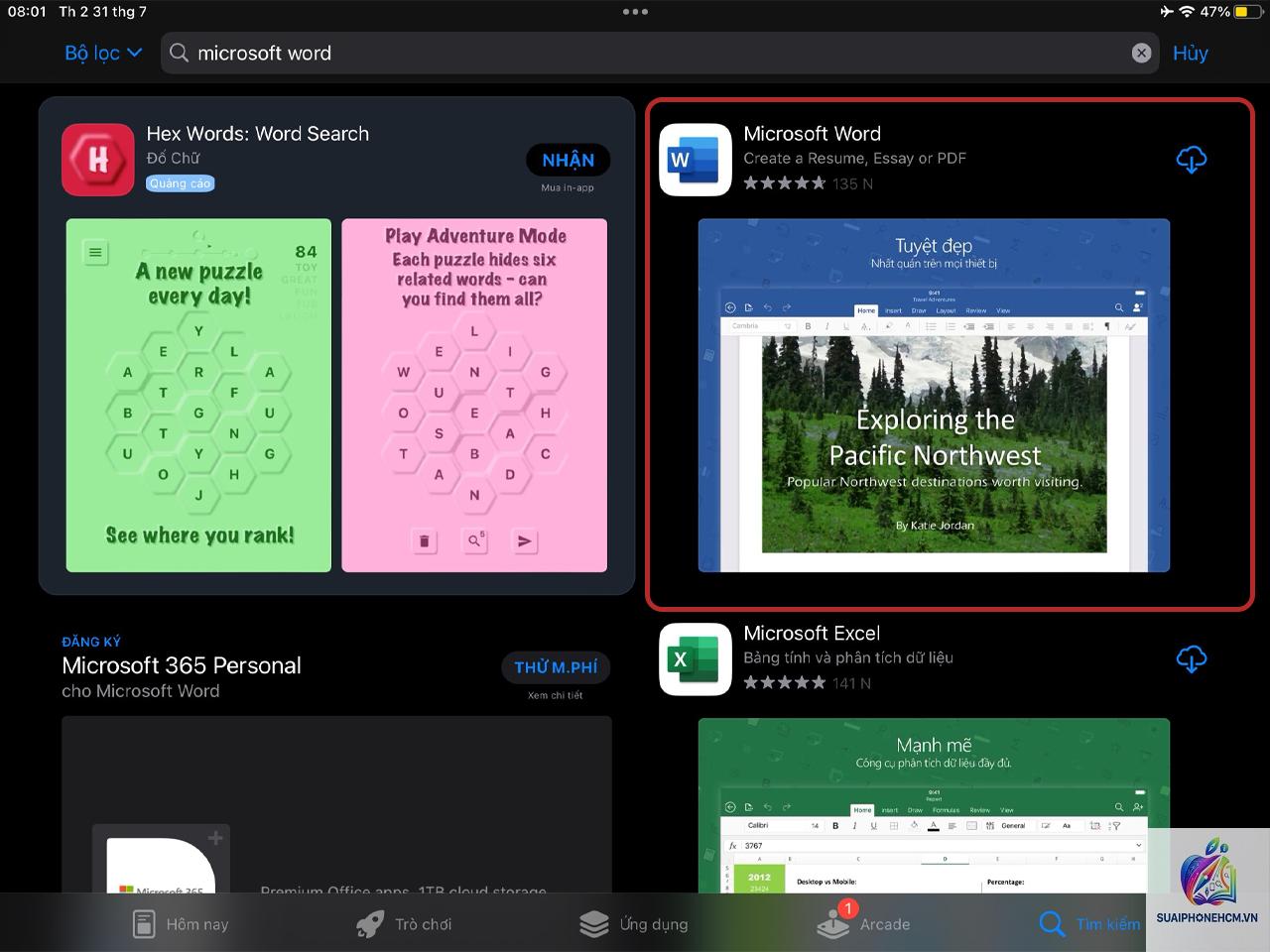
Task: Tap 'cho Microsoft Word' subtitle
Action: pyautogui.click(x=141, y=691)
